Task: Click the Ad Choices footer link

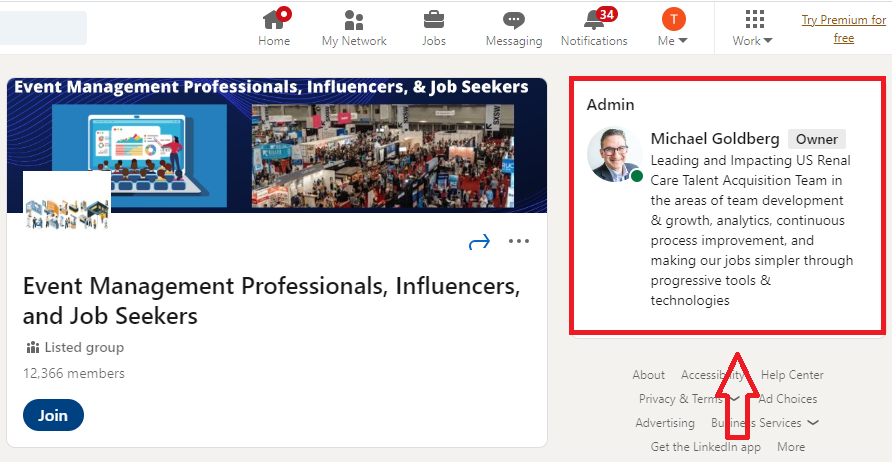Action: pos(788,399)
